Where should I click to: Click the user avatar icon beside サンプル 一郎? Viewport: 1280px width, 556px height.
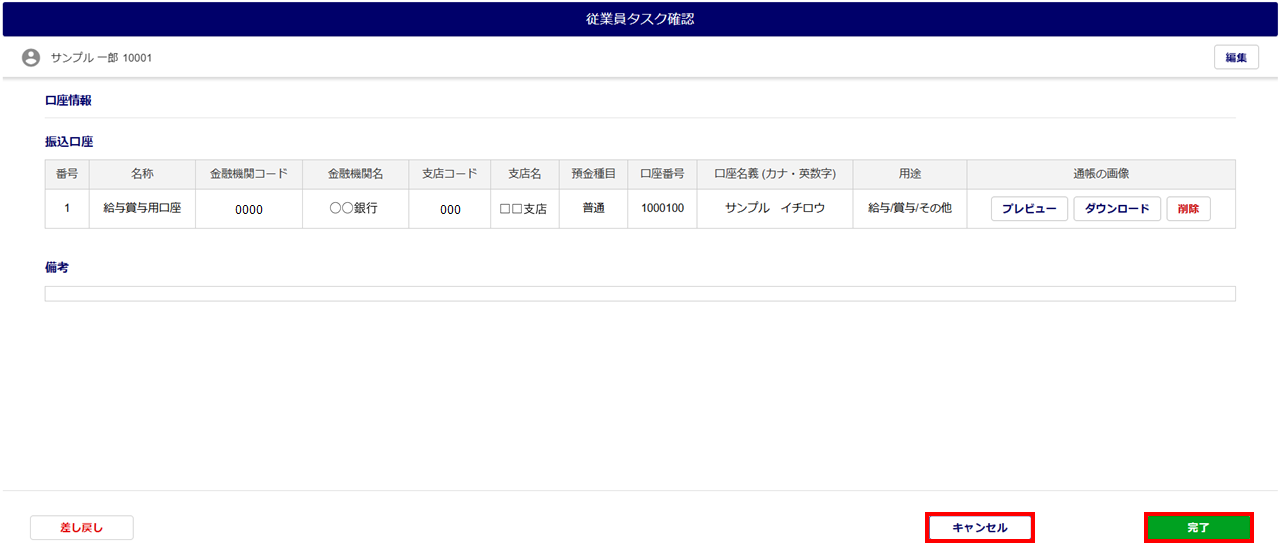point(31,58)
